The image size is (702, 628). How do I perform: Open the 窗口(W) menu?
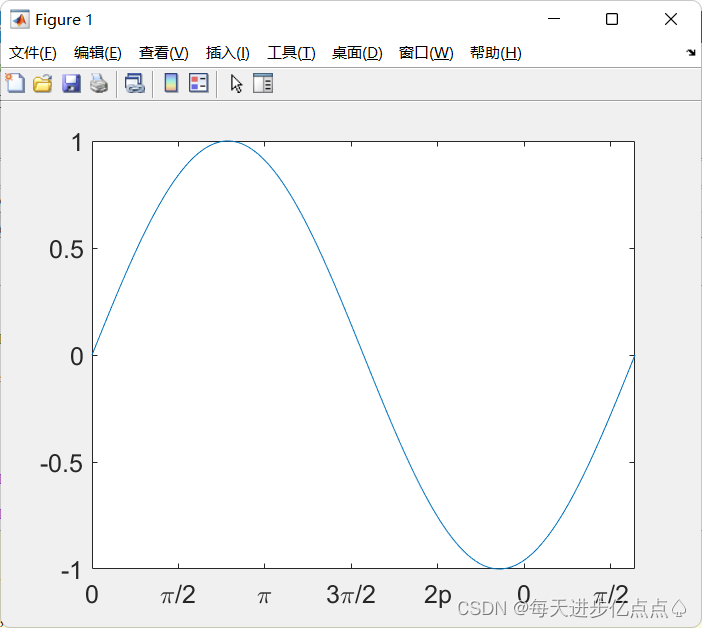(426, 53)
